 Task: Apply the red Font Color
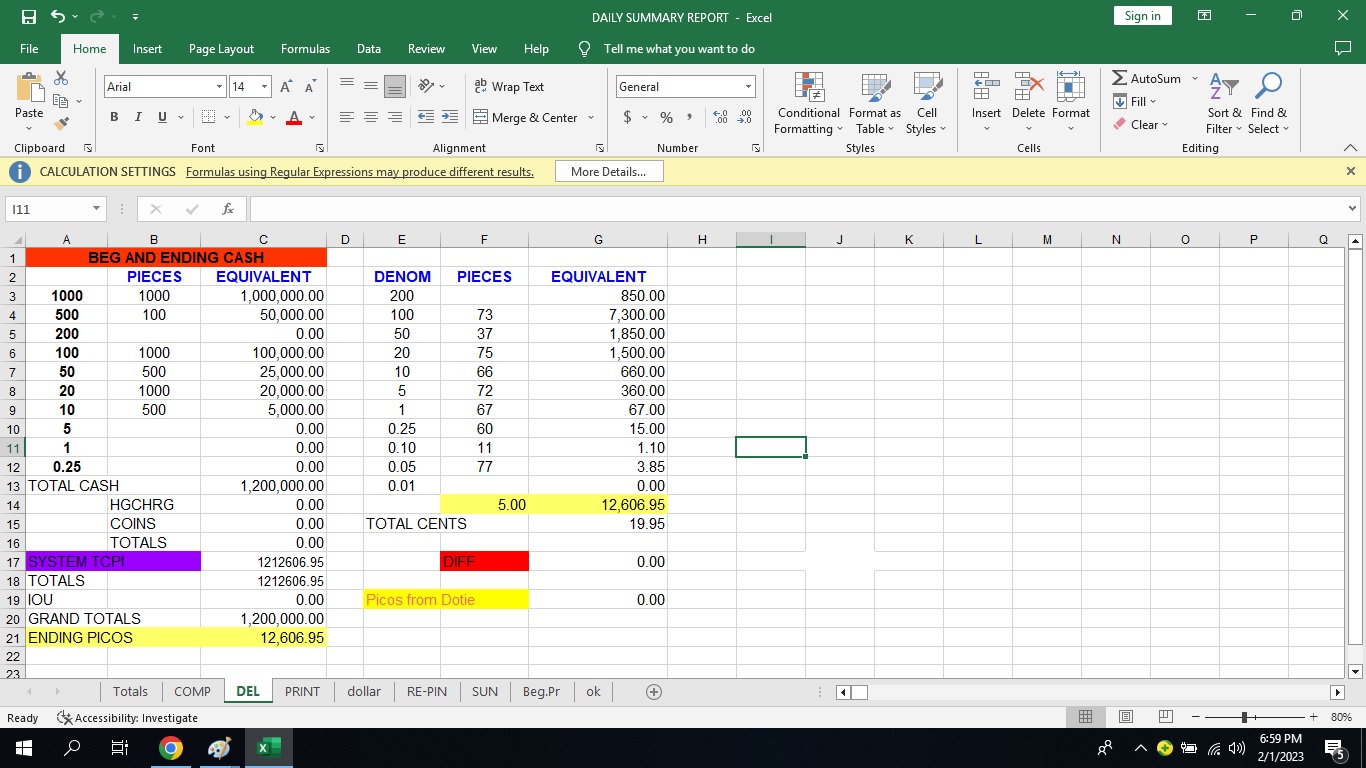pyautogui.click(x=294, y=118)
